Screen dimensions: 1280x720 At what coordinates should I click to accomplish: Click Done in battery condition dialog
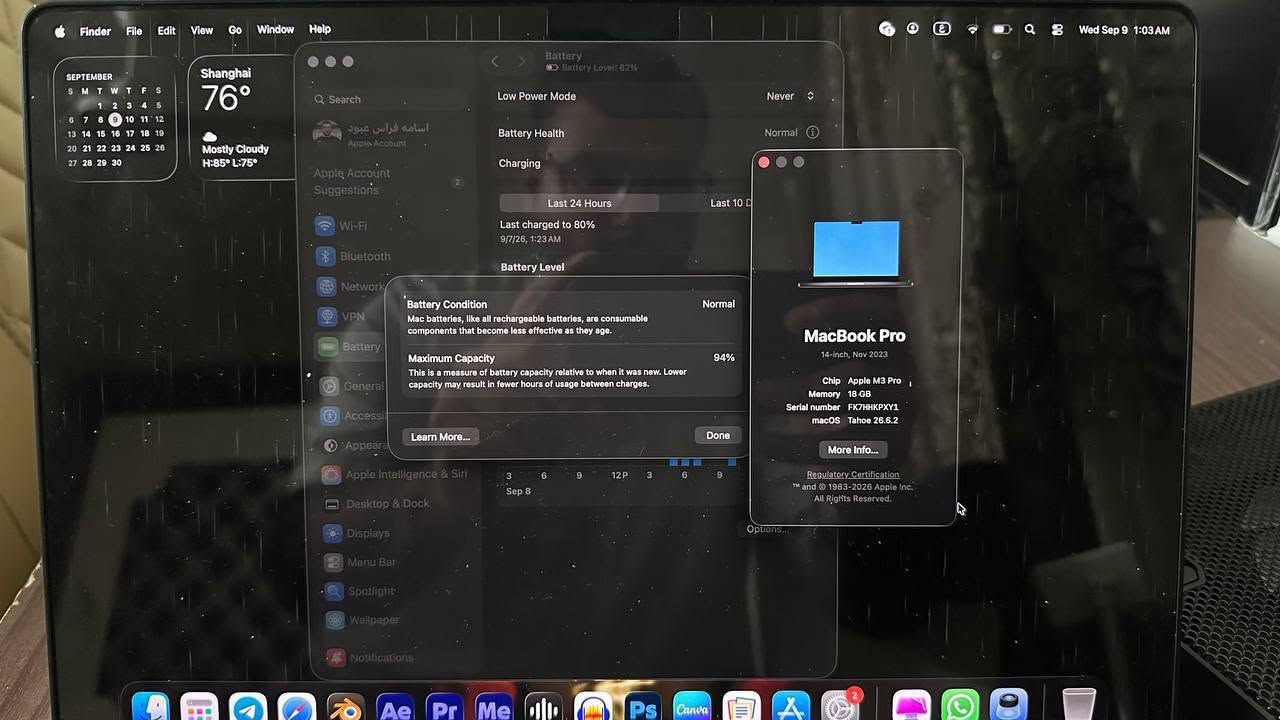click(718, 436)
